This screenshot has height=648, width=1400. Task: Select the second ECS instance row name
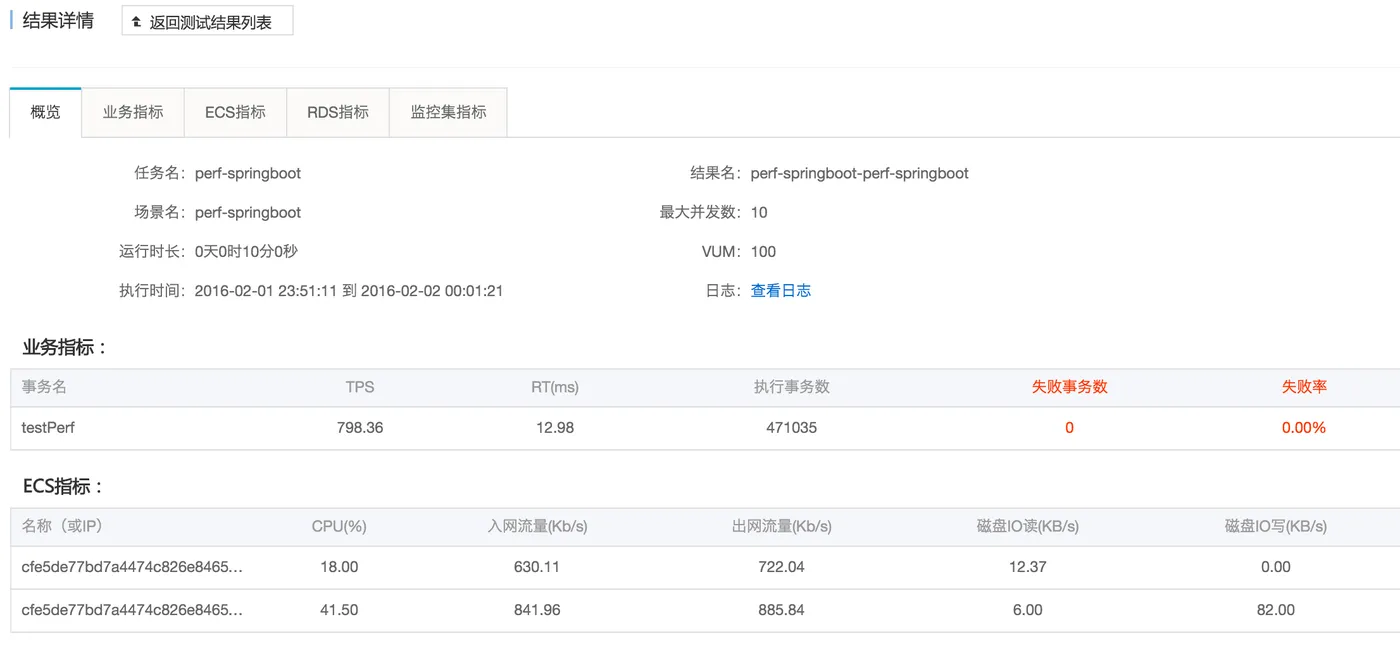(132, 610)
